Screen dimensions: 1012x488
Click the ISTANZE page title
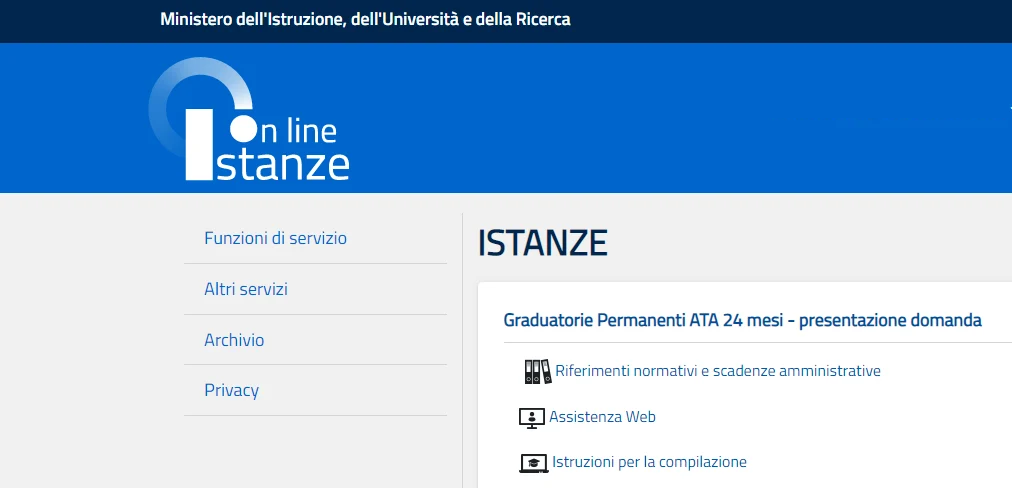[x=543, y=243]
